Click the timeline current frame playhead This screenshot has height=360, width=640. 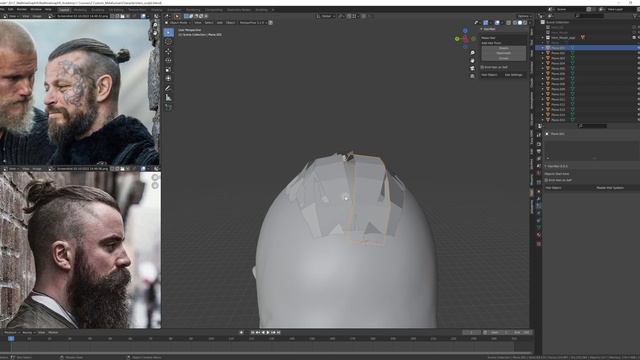11,338
